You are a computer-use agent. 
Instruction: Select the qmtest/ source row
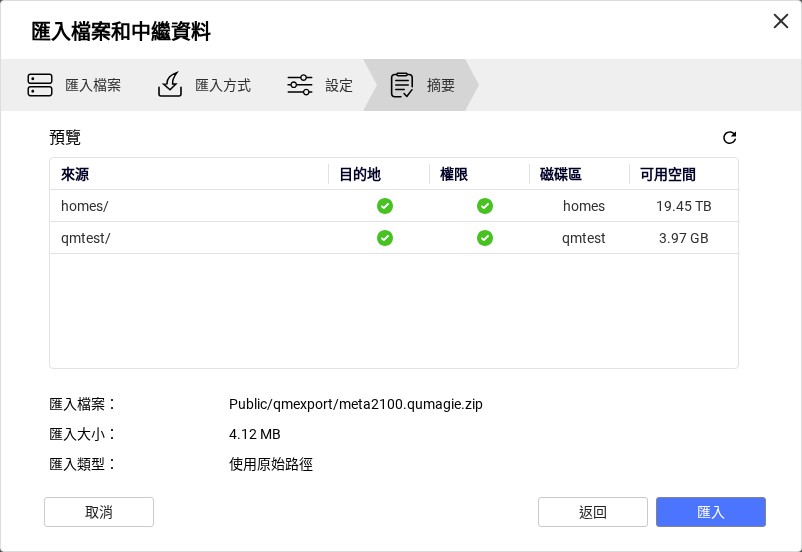click(x=394, y=238)
